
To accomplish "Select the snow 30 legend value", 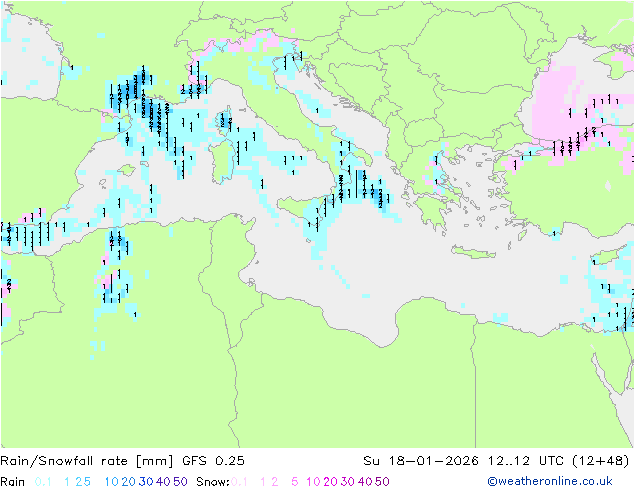I will pos(348,482).
